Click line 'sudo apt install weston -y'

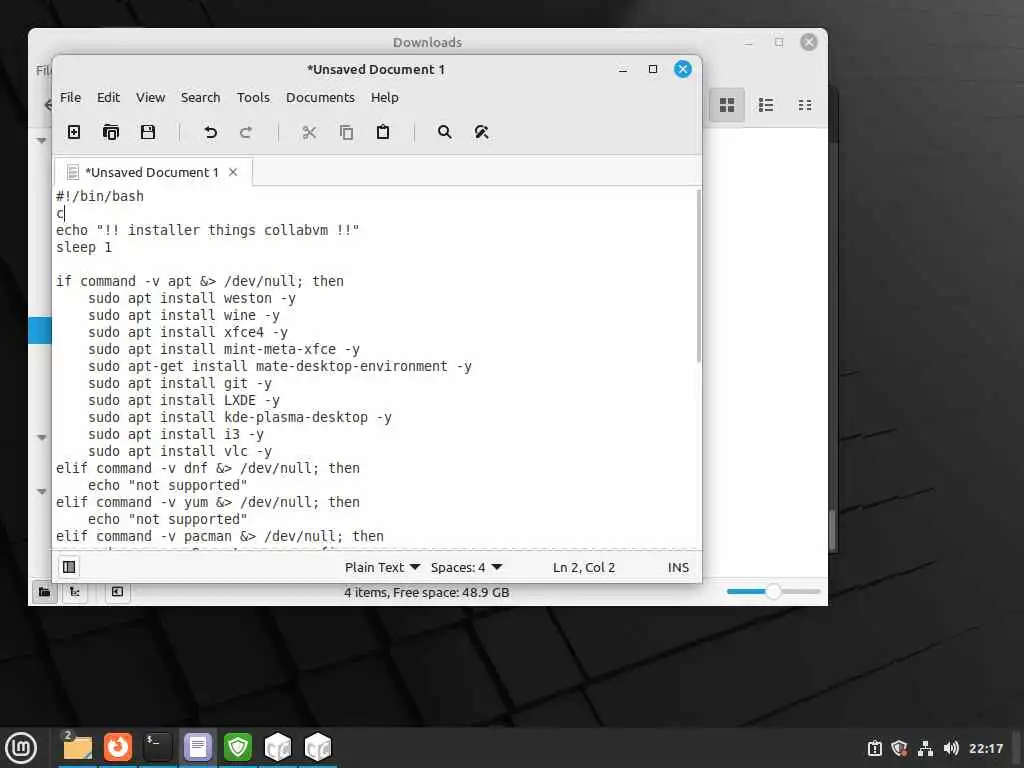coord(192,298)
